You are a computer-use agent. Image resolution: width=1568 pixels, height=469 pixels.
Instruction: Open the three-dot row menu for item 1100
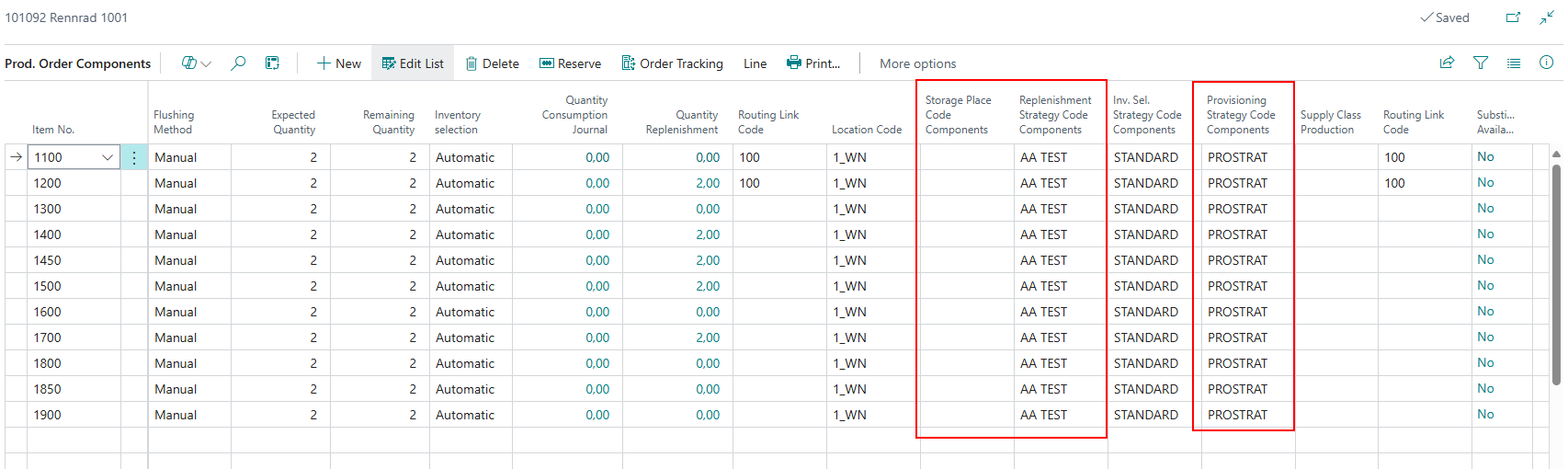pyautogui.click(x=134, y=157)
